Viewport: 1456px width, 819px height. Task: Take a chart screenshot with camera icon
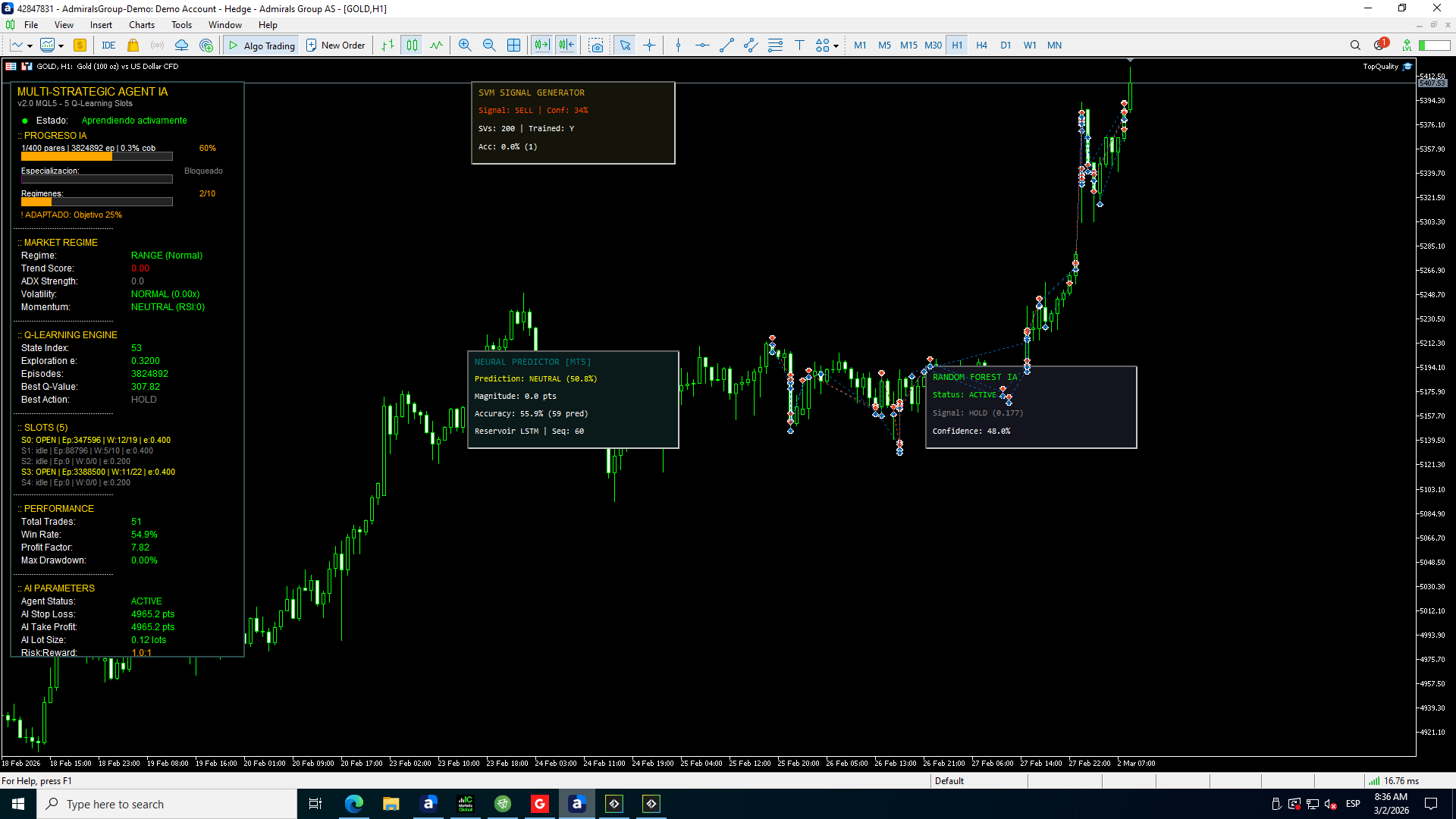[x=597, y=45]
